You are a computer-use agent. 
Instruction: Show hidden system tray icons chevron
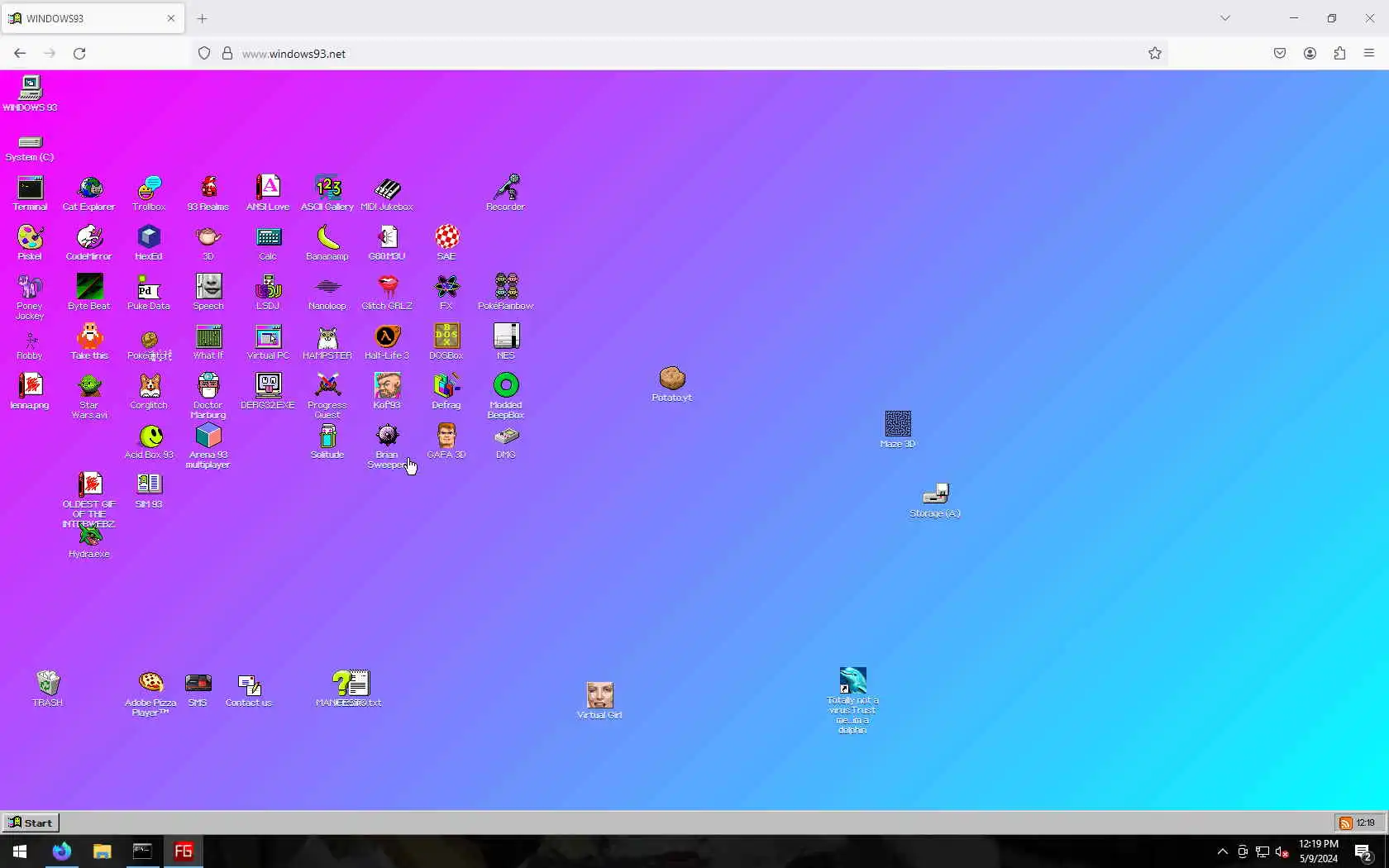[1223, 851]
